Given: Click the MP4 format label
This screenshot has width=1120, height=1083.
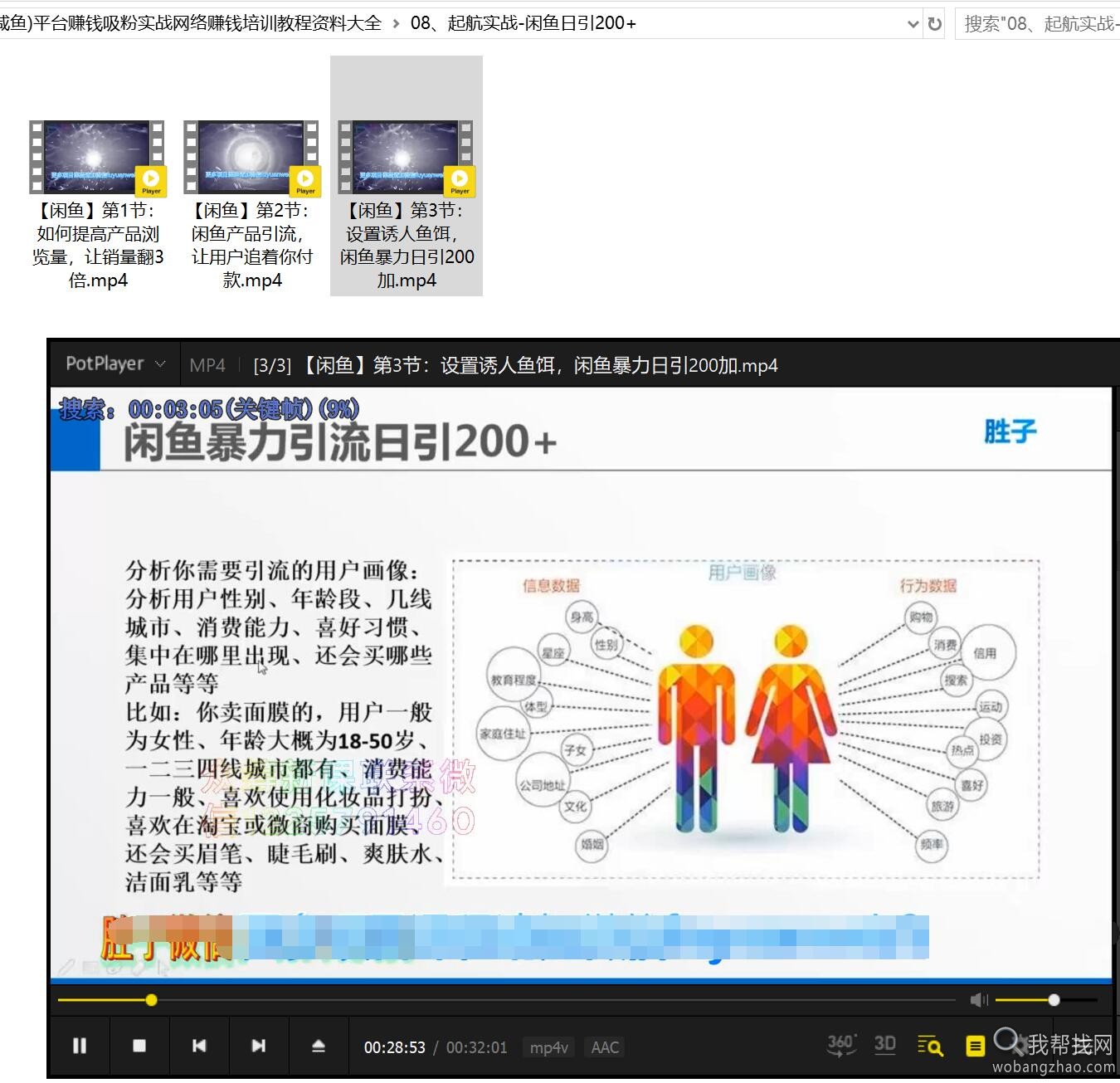Looking at the screenshot, I should [x=207, y=365].
